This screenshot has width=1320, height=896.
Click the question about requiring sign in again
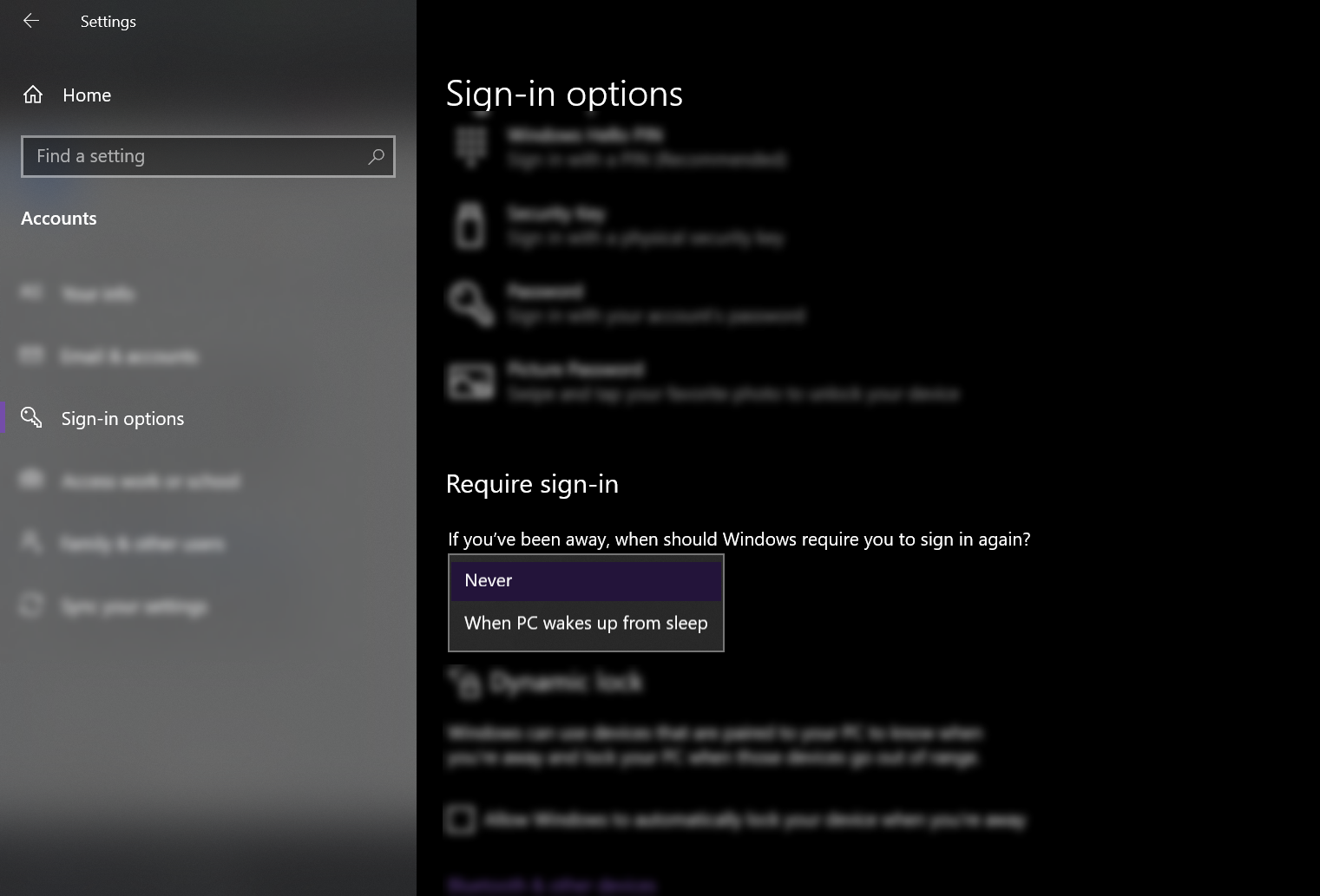coord(739,540)
